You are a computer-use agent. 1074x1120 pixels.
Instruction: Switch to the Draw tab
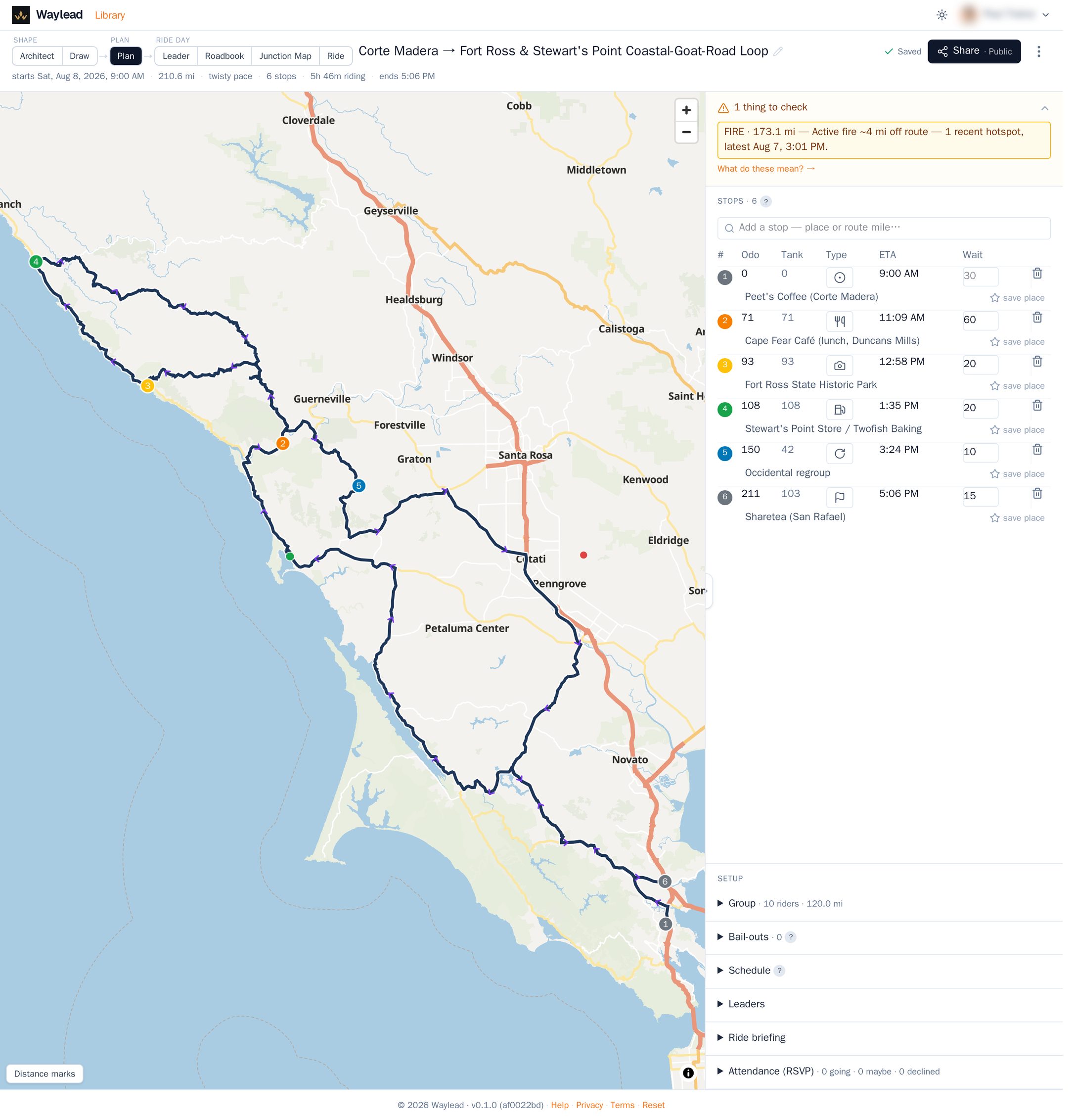tap(80, 56)
